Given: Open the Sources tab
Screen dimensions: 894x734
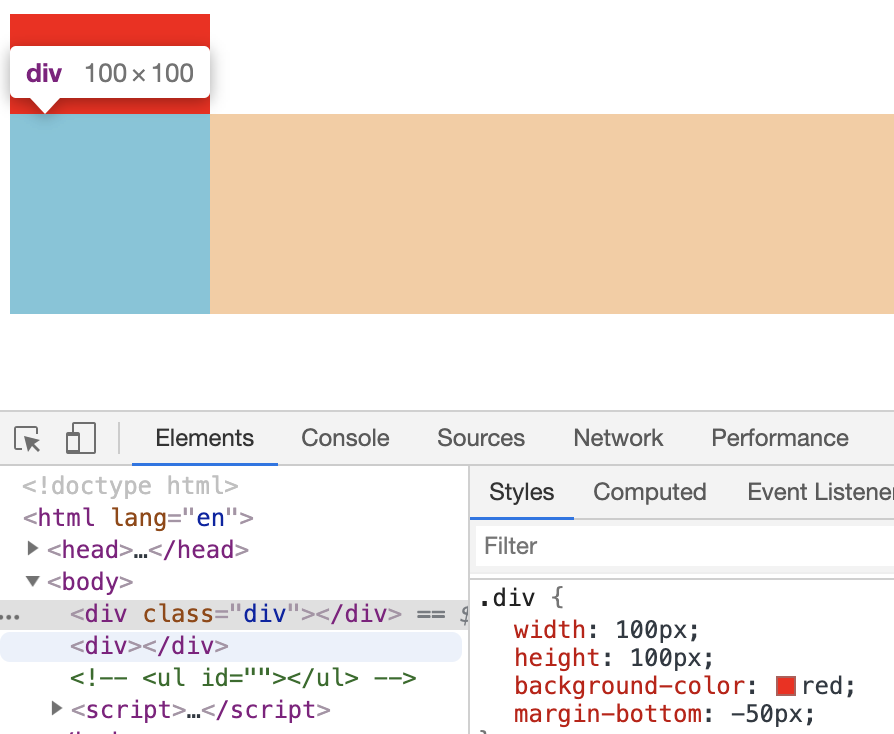Looking at the screenshot, I should coord(481,438).
